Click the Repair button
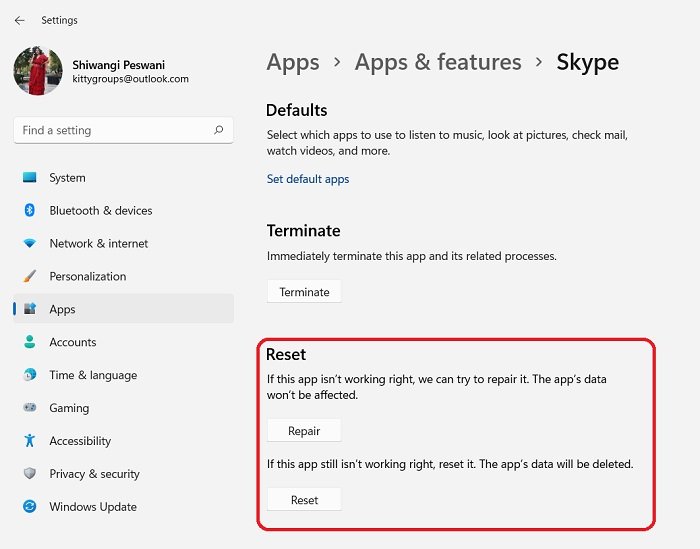The width and height of the screenshot is (700, 549). (x=304, y=431)
